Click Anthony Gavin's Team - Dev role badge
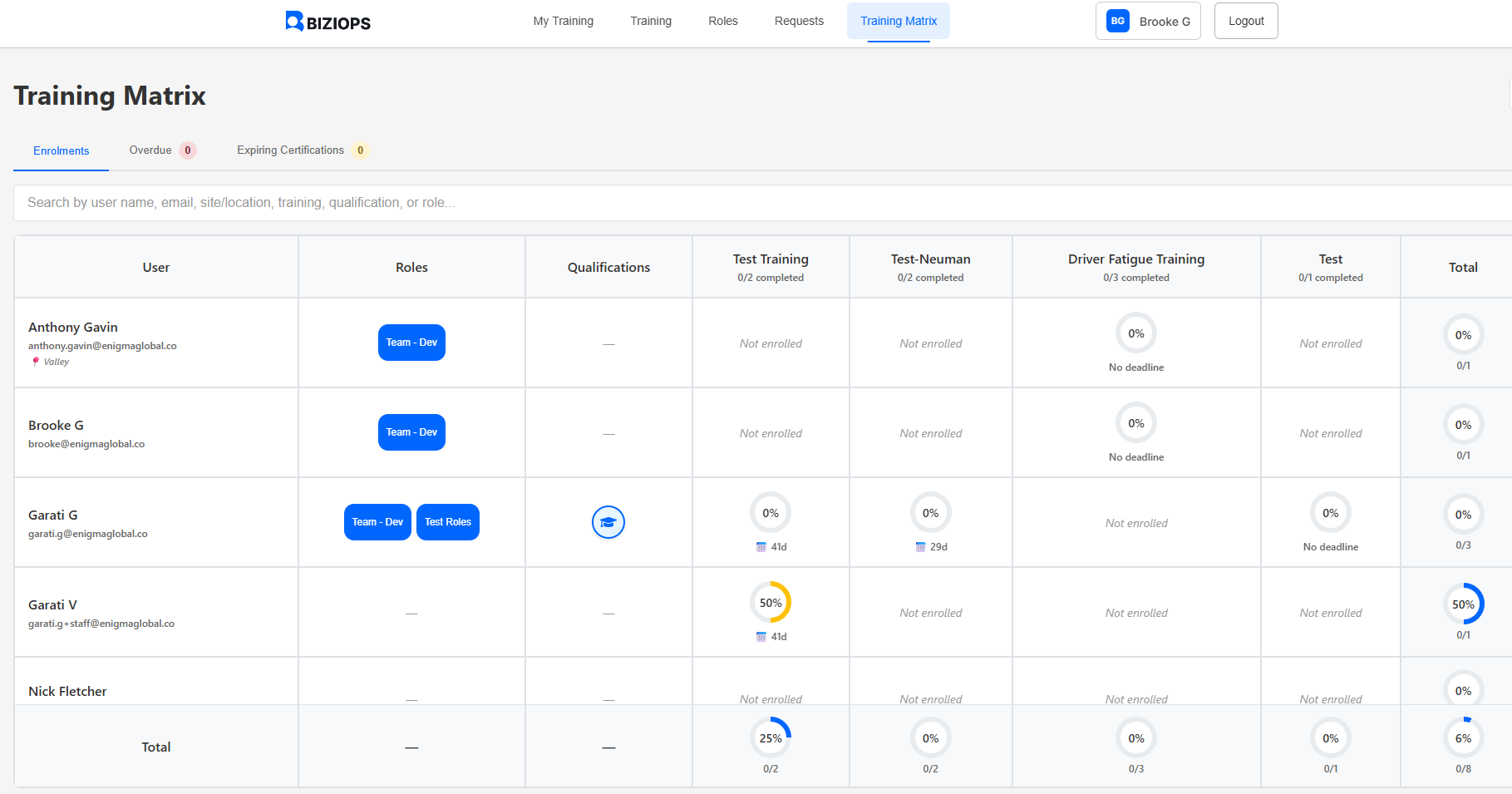 411,343
